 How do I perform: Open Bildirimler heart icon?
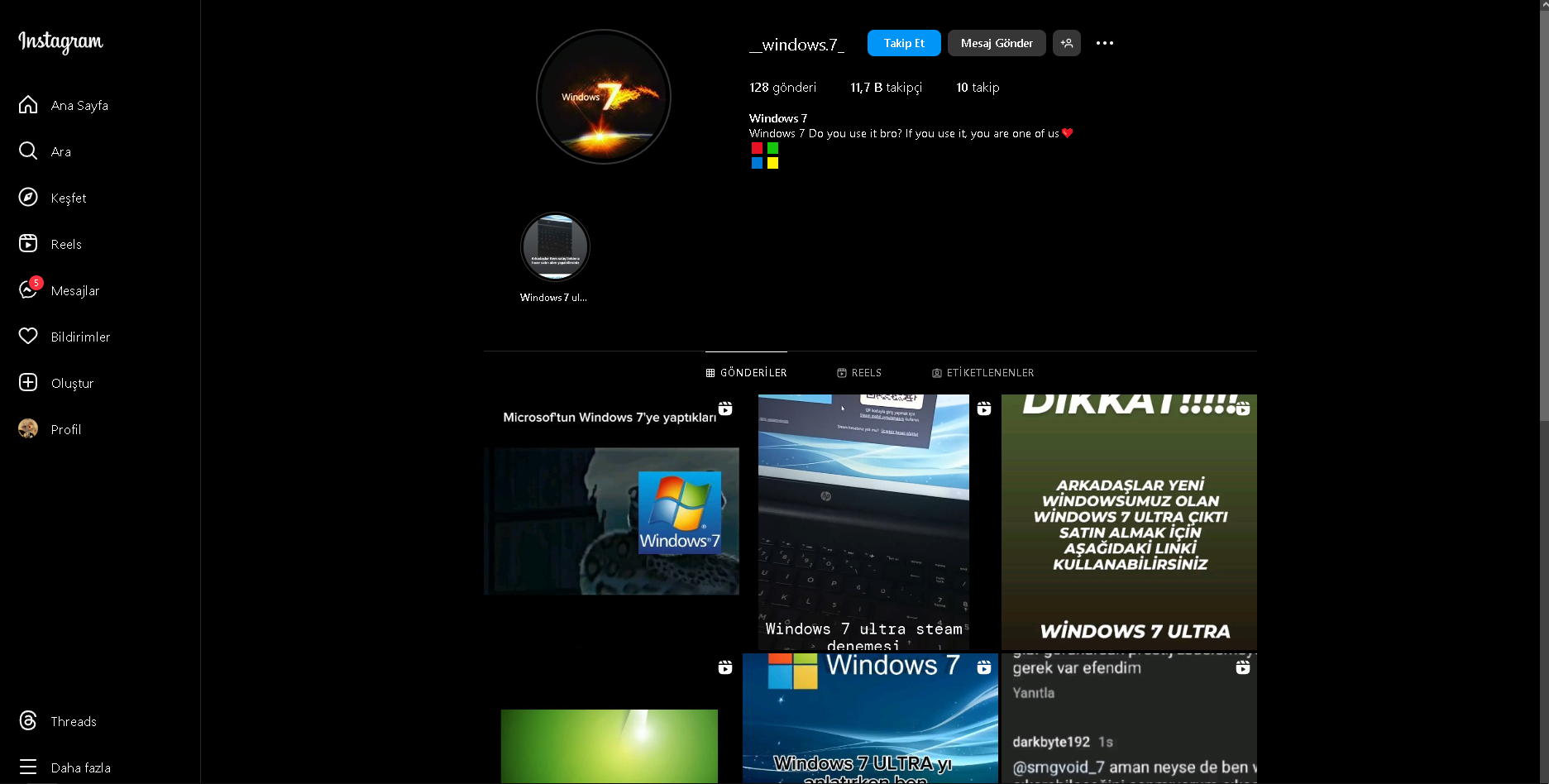(28, 337)
